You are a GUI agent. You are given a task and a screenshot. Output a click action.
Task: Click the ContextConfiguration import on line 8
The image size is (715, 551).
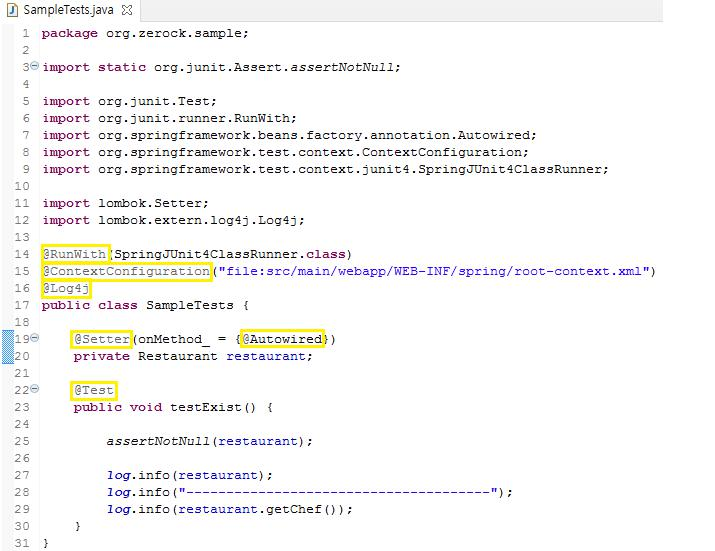click(x=285, y=152)
